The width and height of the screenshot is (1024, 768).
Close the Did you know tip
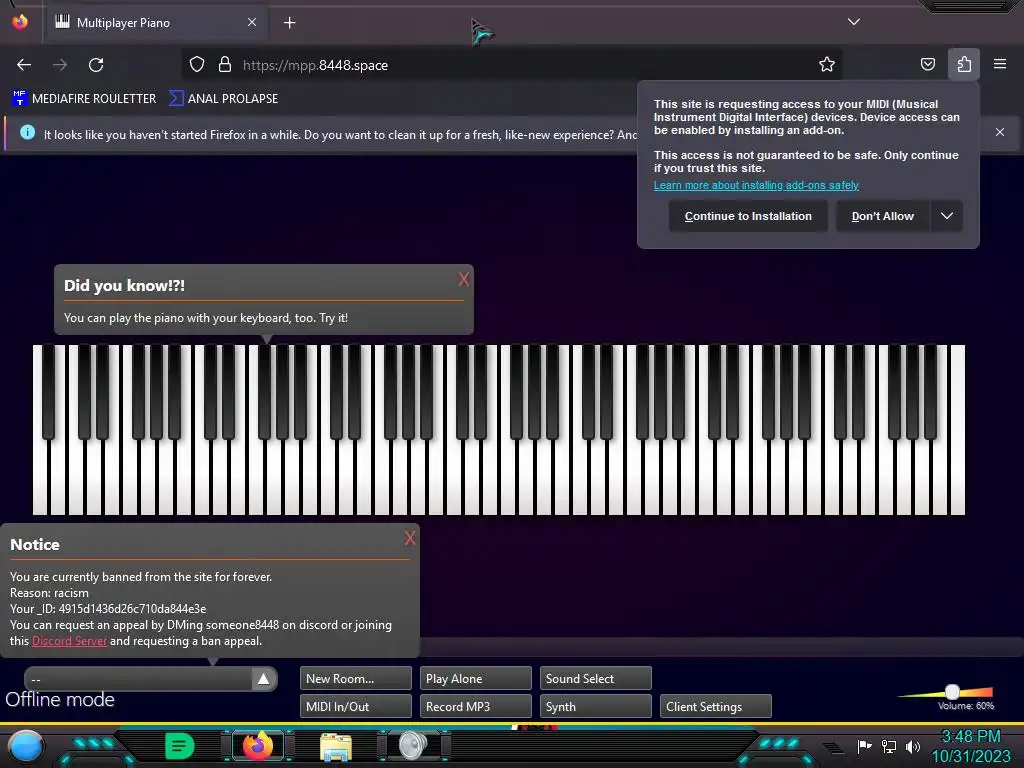coord(464,280)
